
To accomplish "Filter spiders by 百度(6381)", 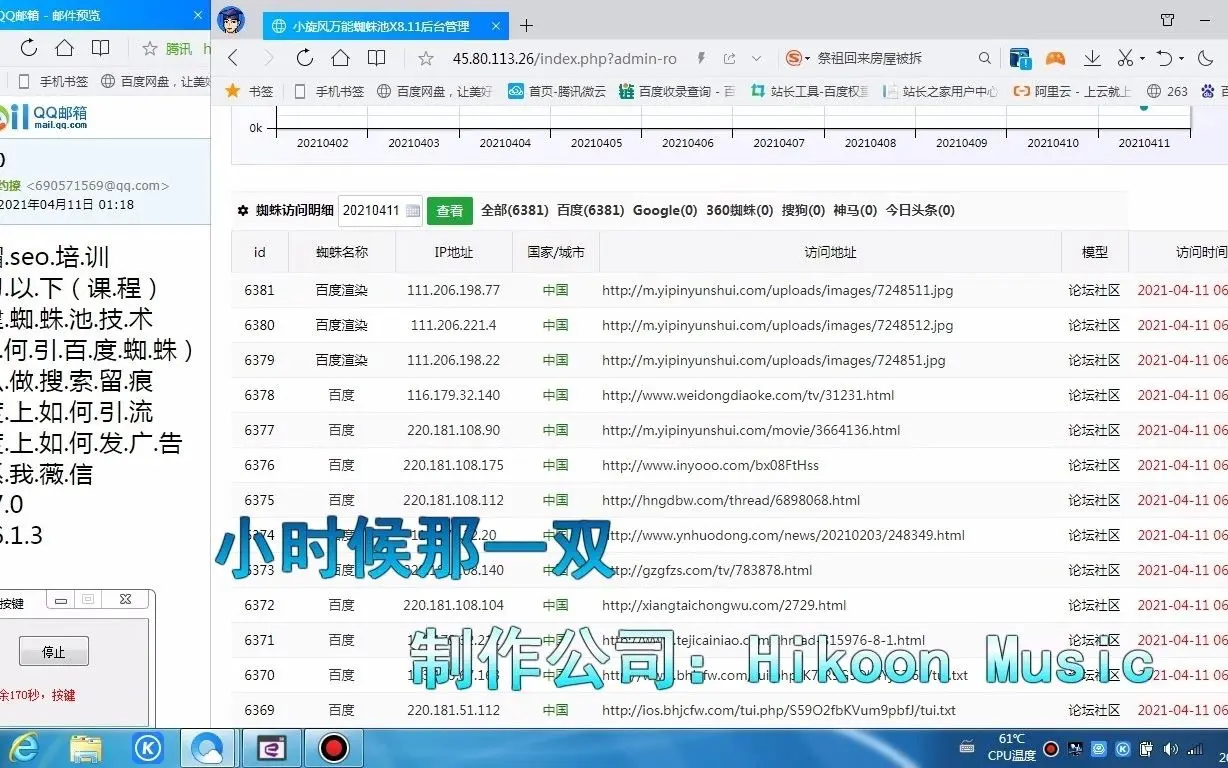I will [x=590, y=211].
